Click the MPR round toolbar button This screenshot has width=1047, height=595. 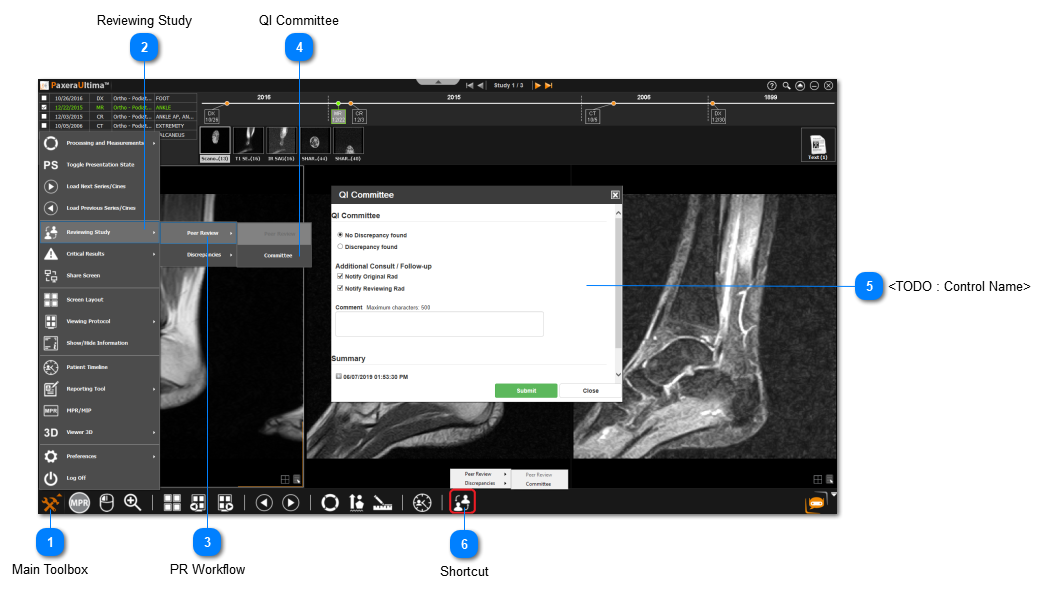pos(79,503)
